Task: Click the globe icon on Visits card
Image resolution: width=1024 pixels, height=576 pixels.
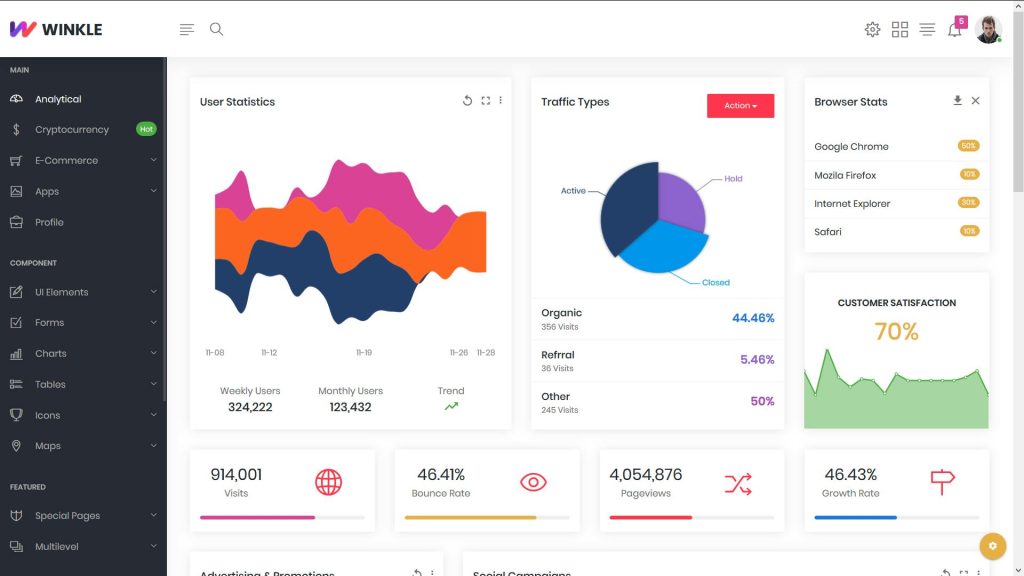Action: (x=327, y=482)
